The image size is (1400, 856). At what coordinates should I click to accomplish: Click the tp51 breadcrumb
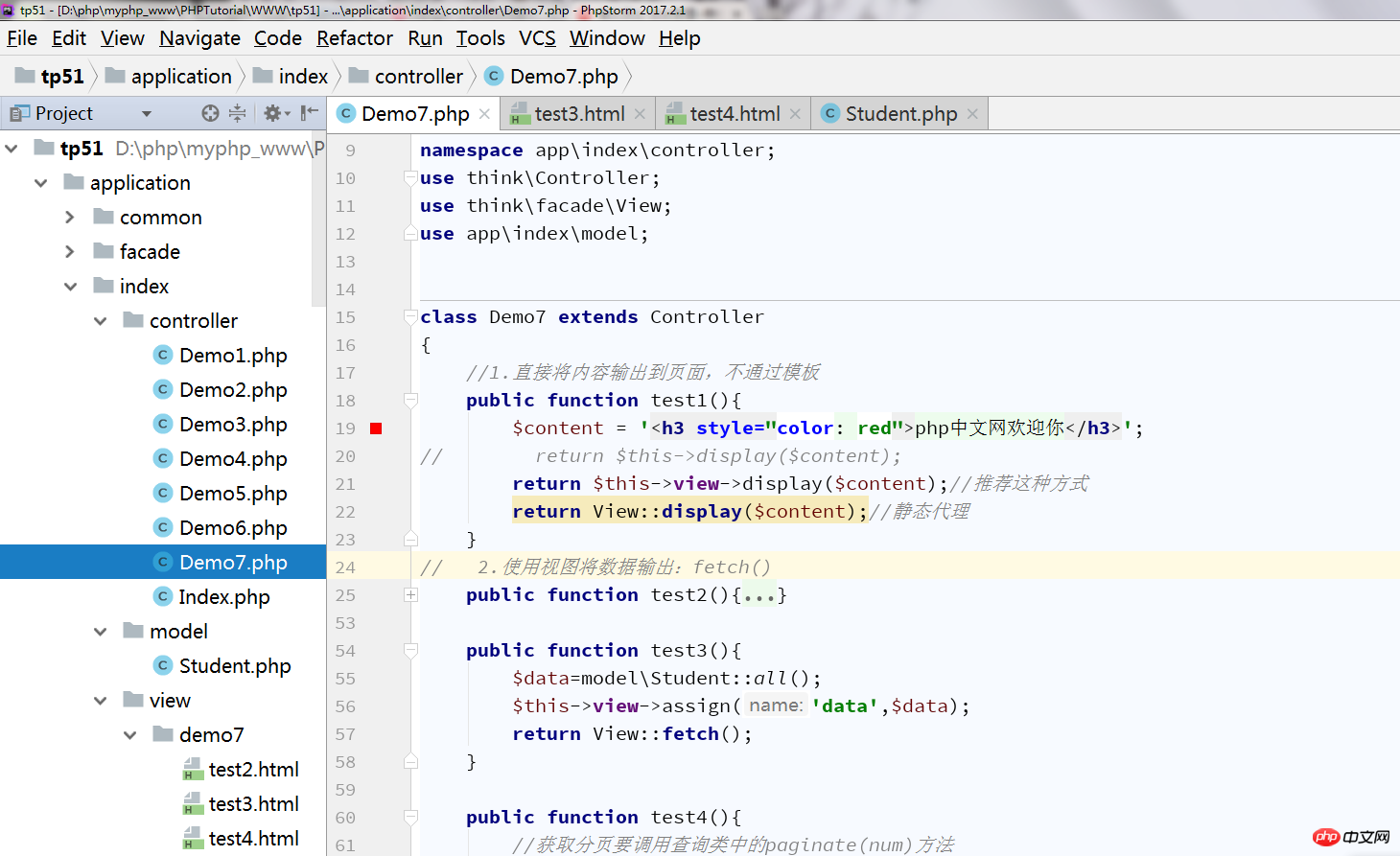pos(50,76)
